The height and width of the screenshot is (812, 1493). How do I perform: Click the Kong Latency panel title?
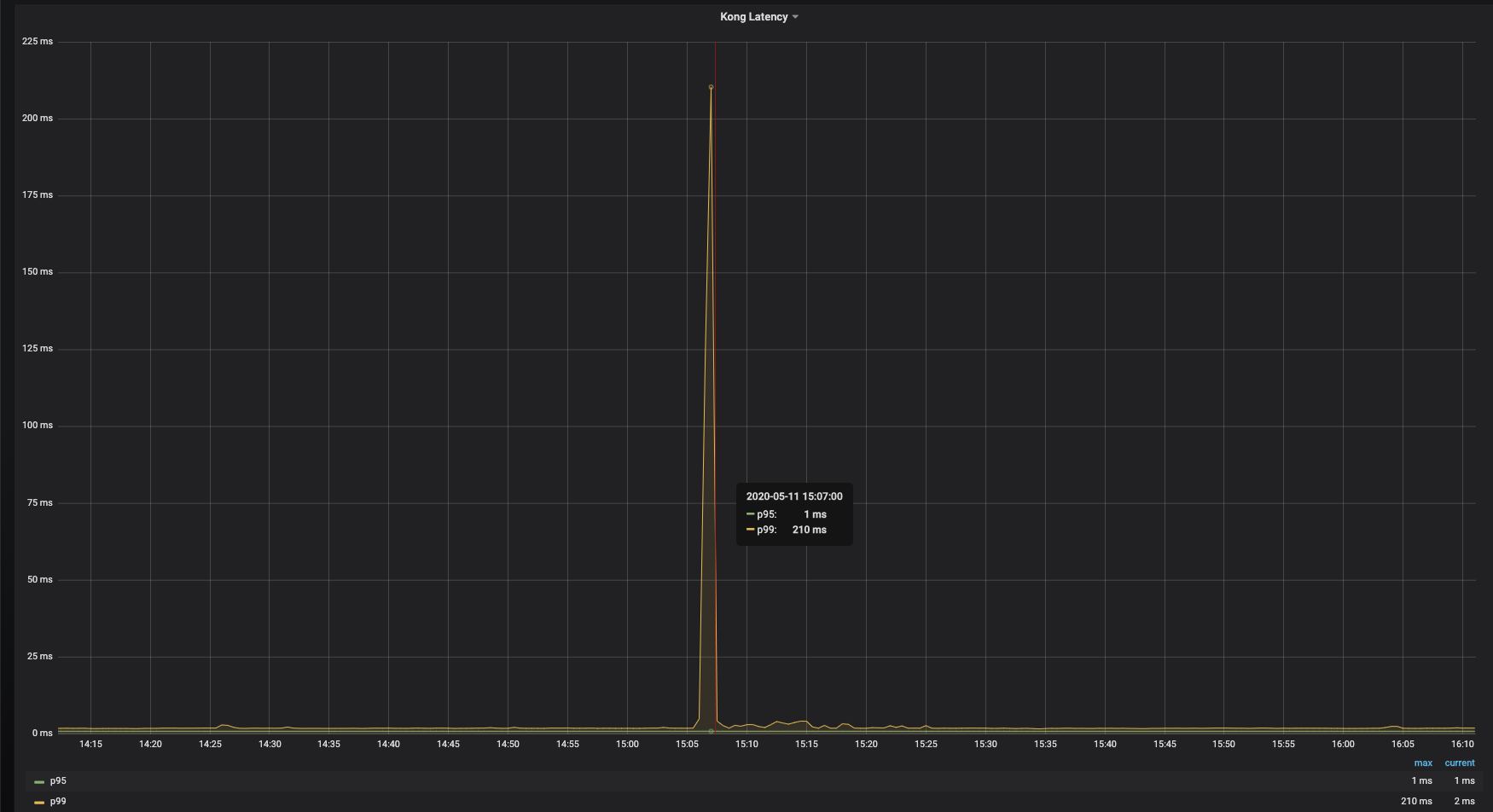click(x=754, y=16)
